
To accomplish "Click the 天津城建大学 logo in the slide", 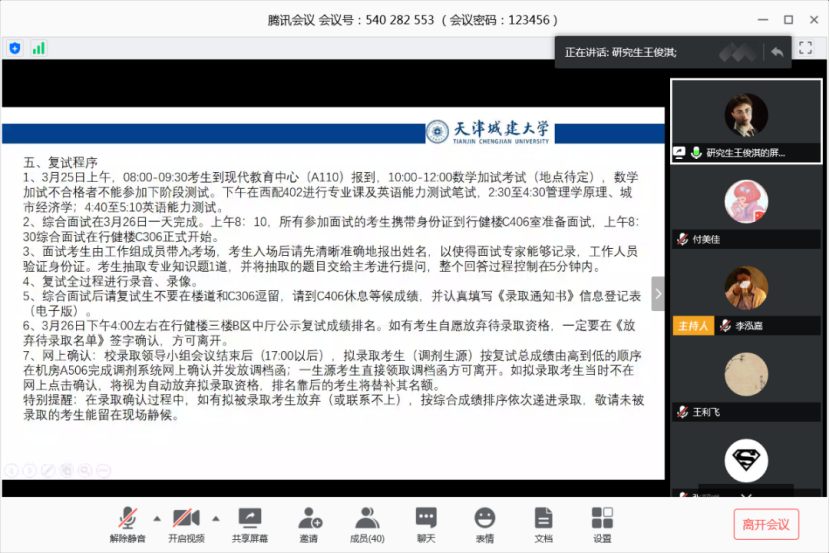I will click(x=487, y=131).
